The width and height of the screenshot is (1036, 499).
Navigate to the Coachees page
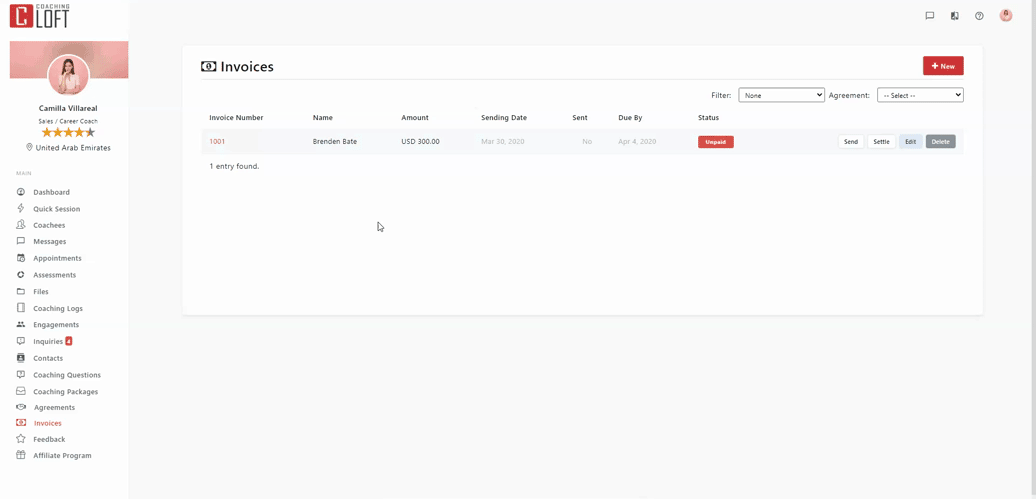point(50,225)
